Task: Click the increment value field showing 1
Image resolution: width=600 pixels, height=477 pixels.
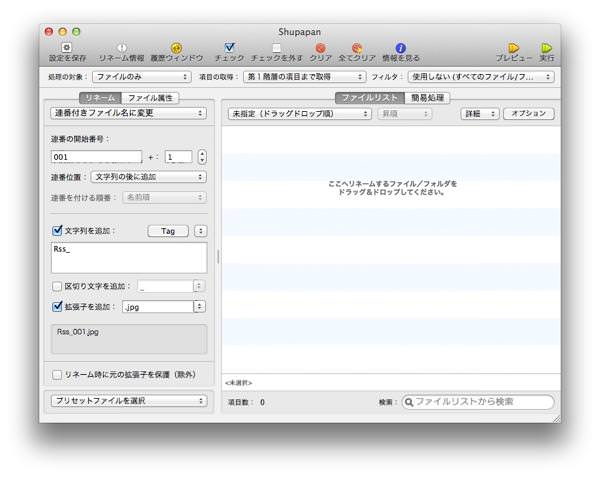Action: (178, 157)
